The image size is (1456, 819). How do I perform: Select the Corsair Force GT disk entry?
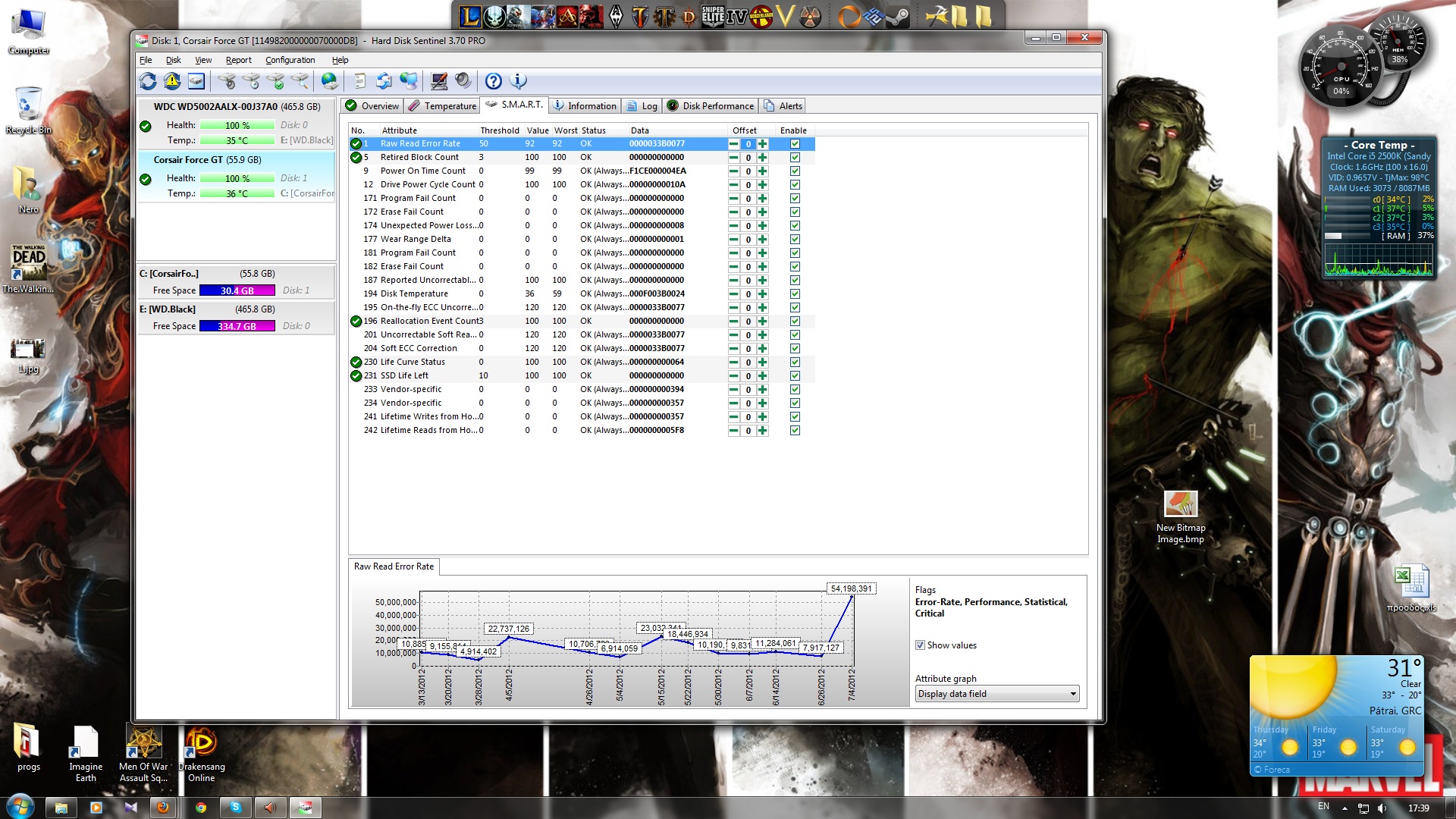(x=236, y=177)
